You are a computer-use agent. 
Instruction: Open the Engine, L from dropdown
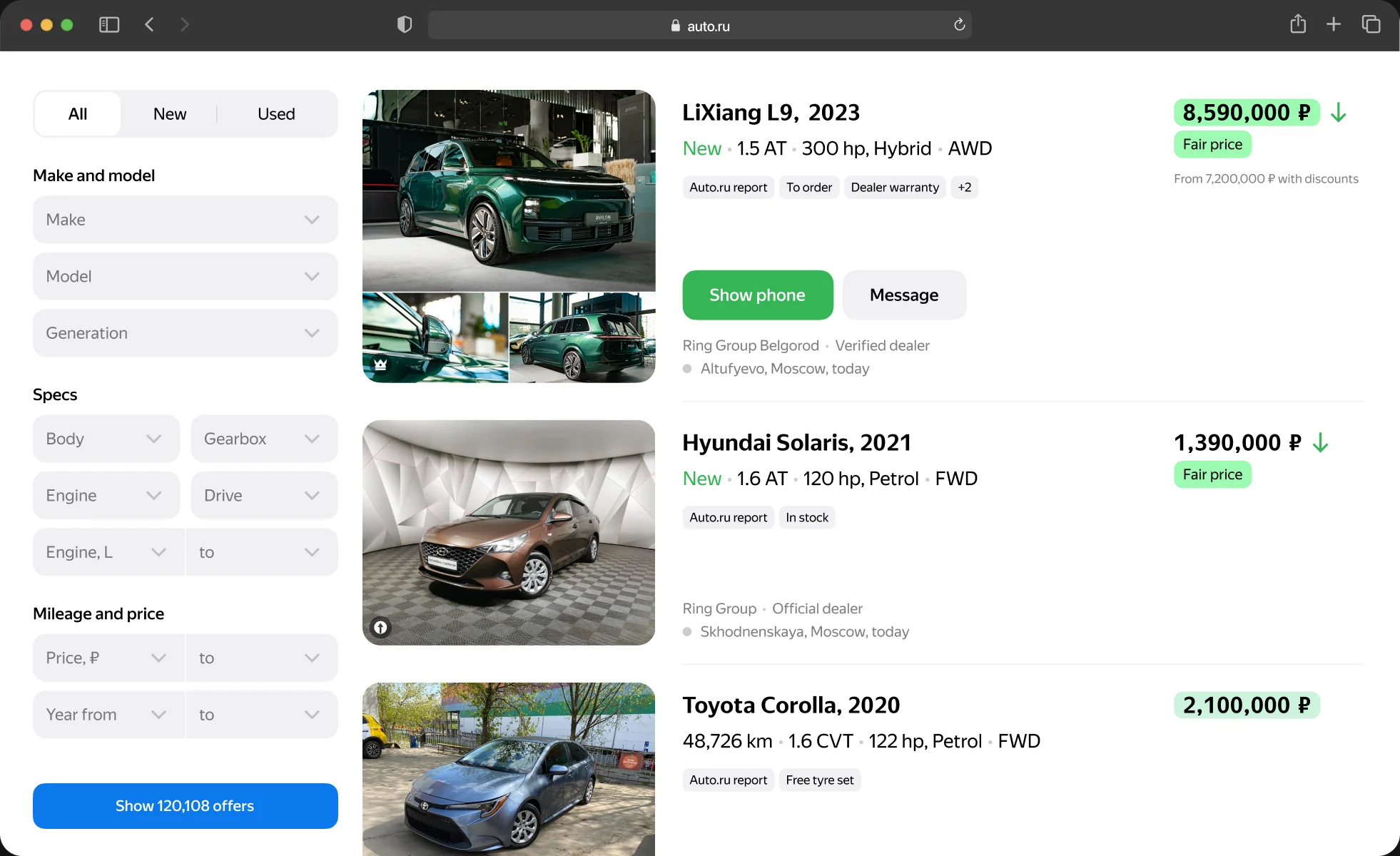(108, 552)
